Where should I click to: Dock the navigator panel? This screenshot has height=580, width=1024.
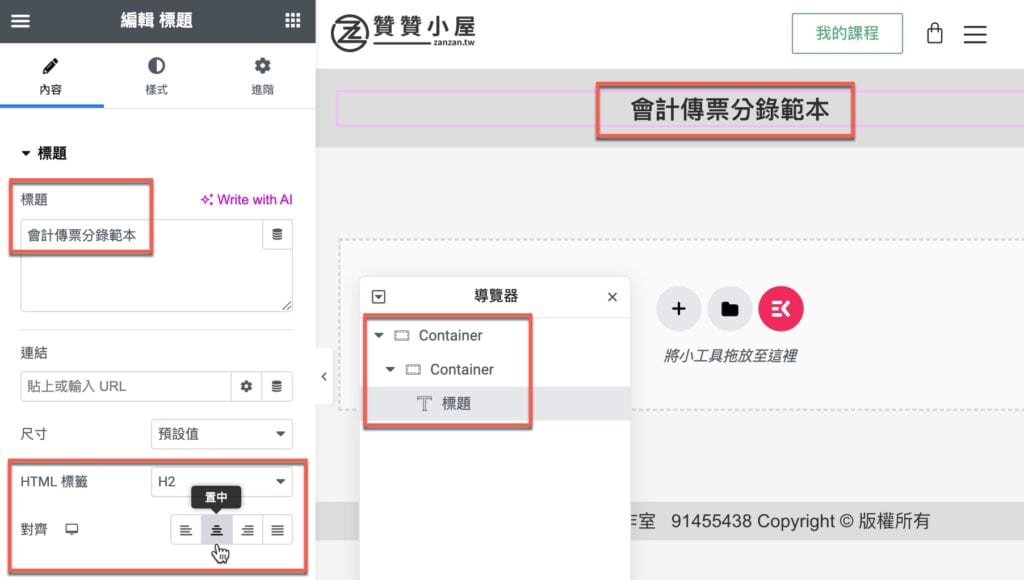[x=378, y=297]
